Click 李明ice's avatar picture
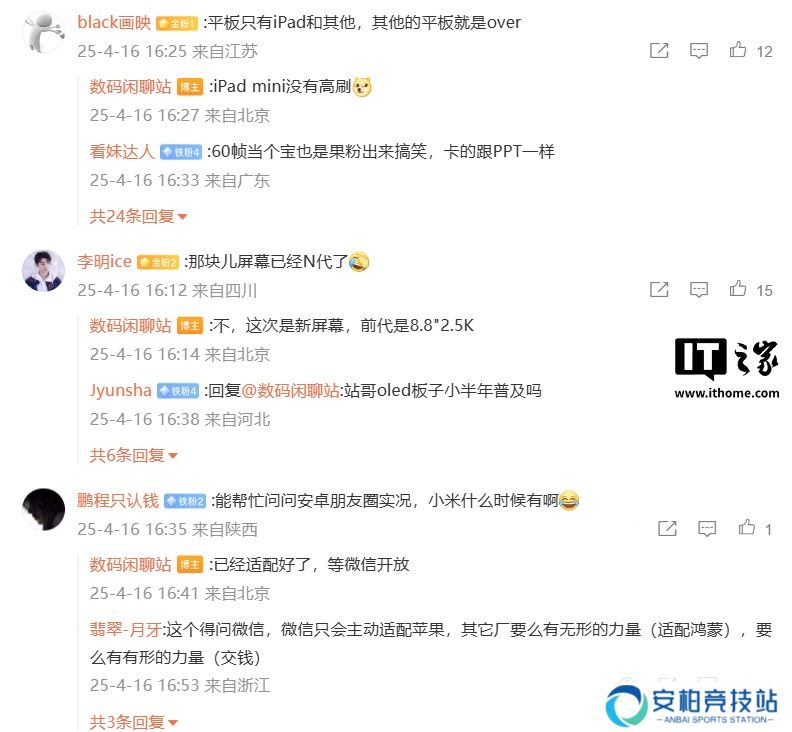This screenshot has height=732, width=792. [43, 271]
